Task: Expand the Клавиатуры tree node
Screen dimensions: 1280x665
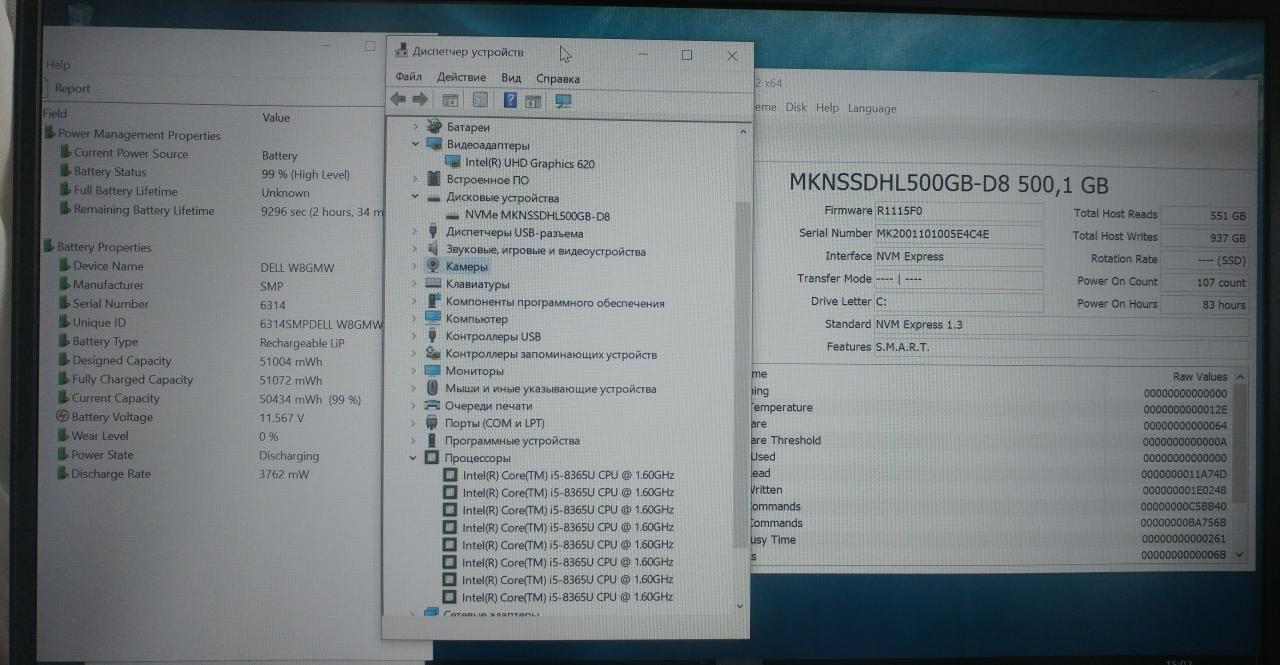Action: tap(416, 284)
